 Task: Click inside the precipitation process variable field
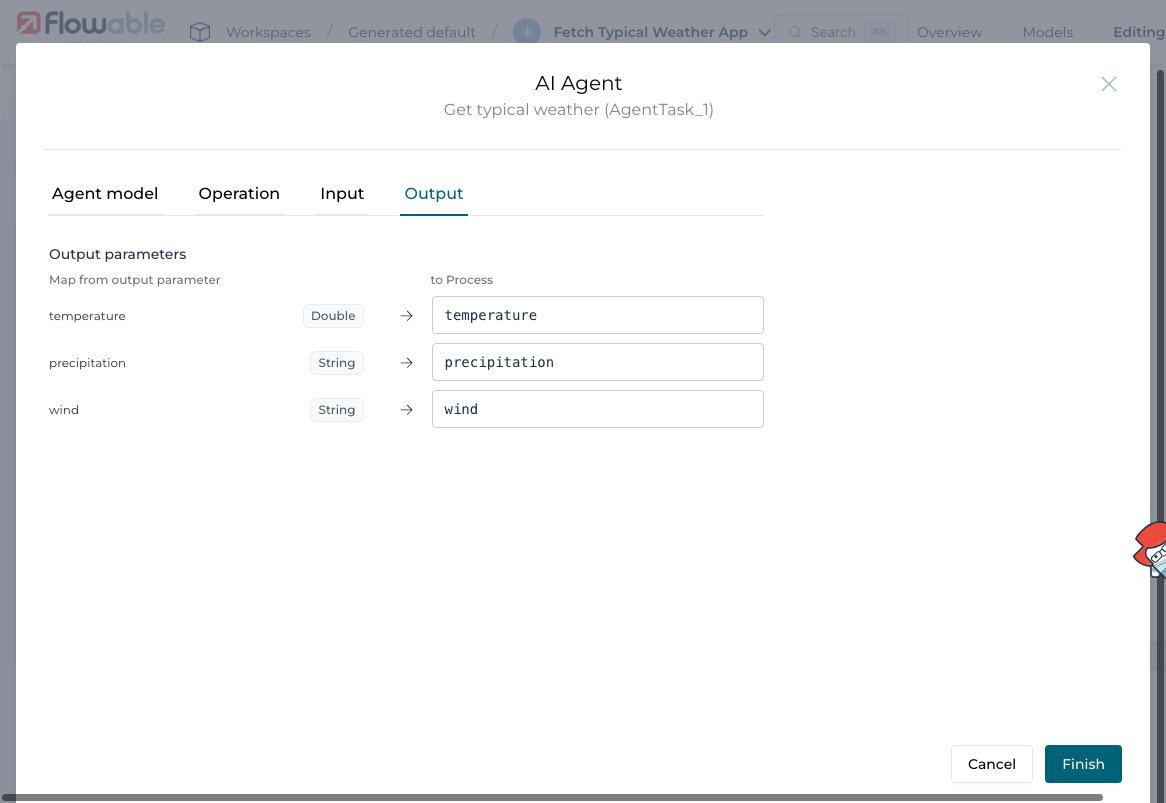pyautogui.click(x=597, y=361)
